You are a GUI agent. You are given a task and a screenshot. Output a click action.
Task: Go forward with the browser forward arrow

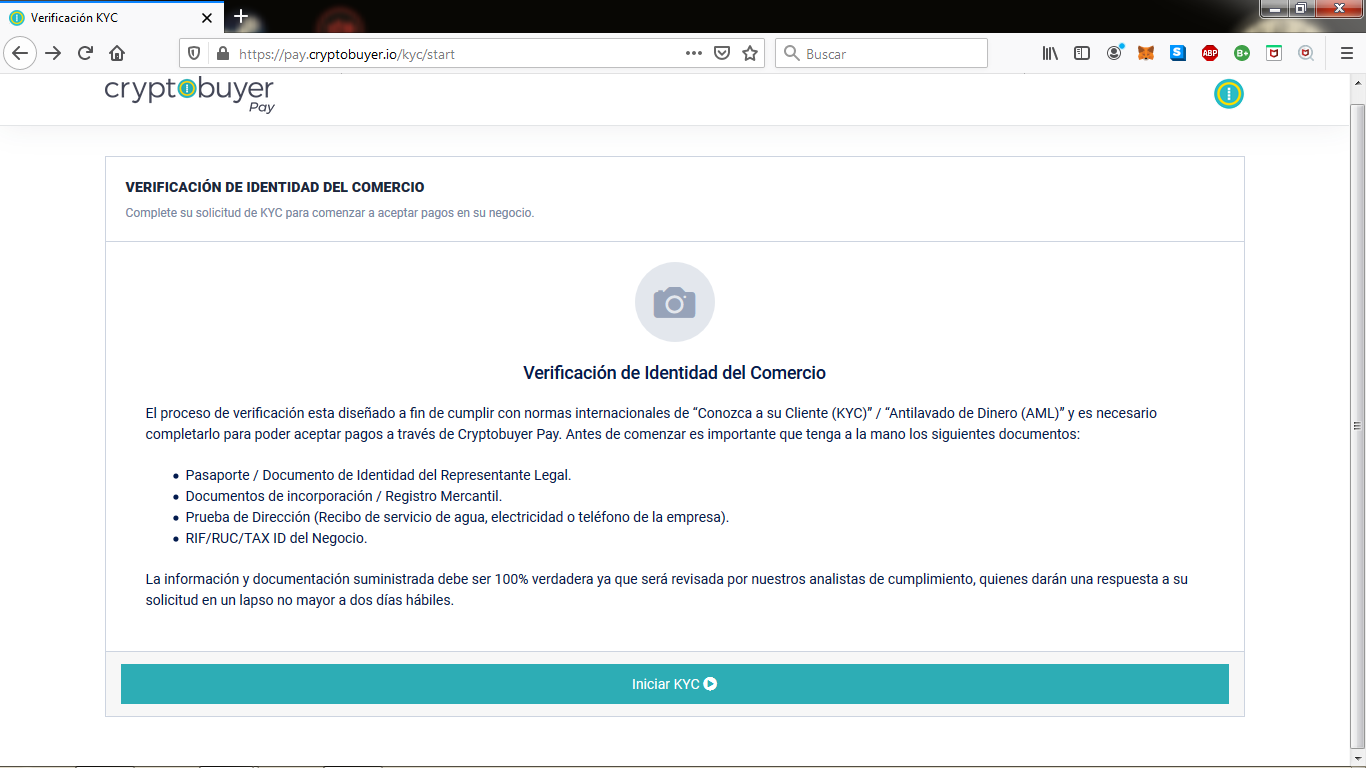(53, 53)
